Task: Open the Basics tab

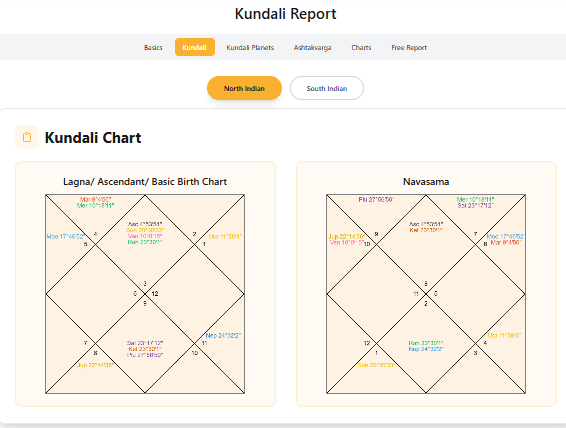Action: pyautogui.click(x=153, y=47)
